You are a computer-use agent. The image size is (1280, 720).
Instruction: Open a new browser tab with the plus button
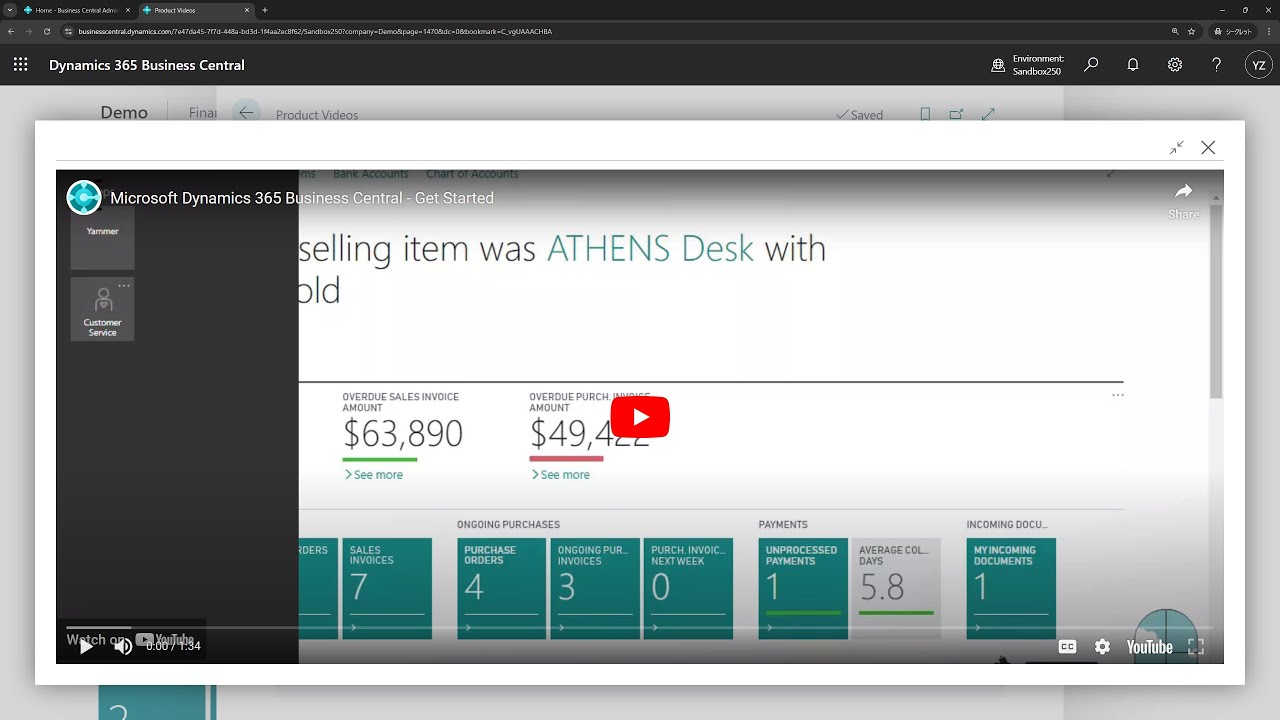point(265,10)
